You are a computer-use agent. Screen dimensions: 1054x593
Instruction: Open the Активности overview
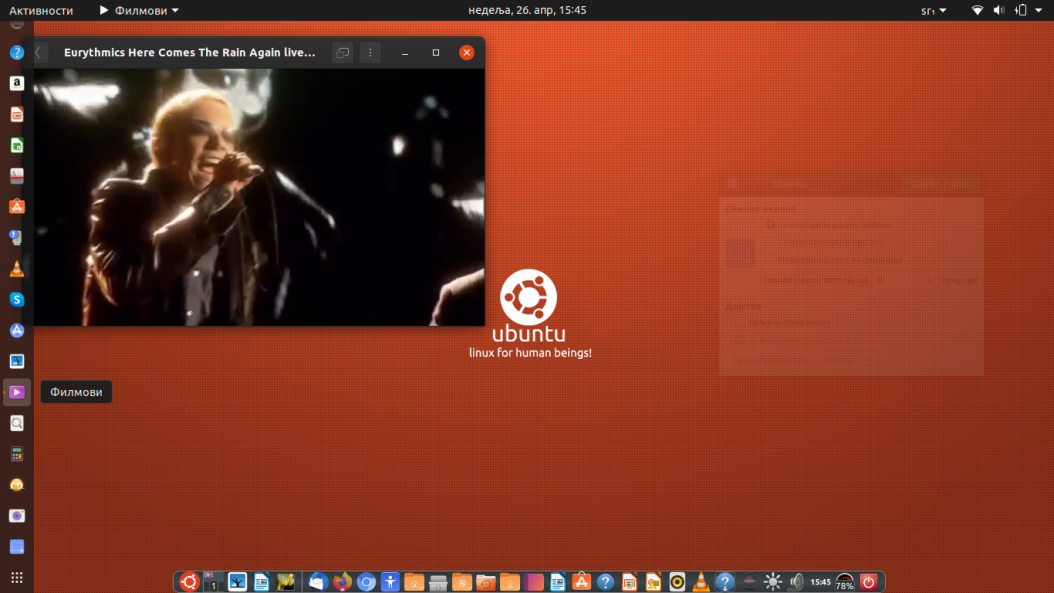41,10
